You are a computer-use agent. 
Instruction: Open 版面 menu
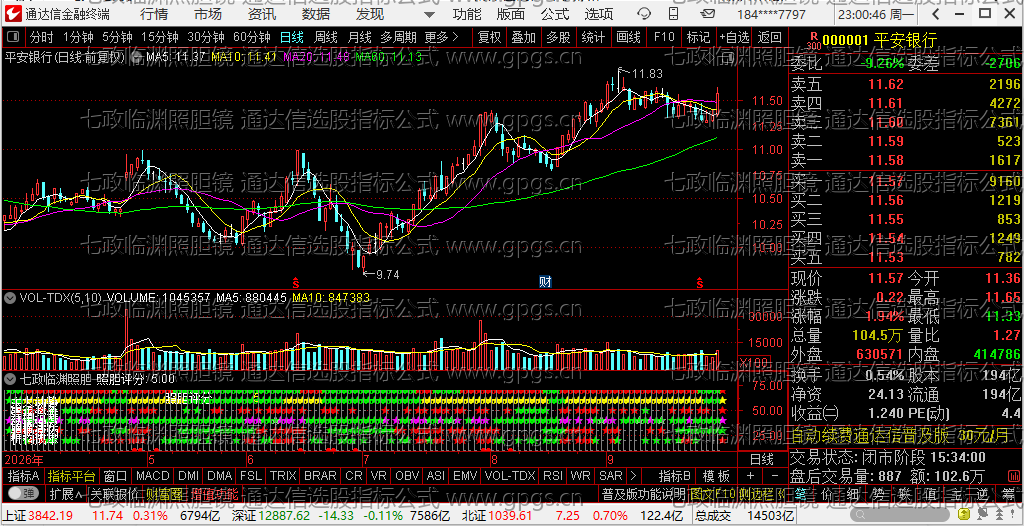coord(510,14)
